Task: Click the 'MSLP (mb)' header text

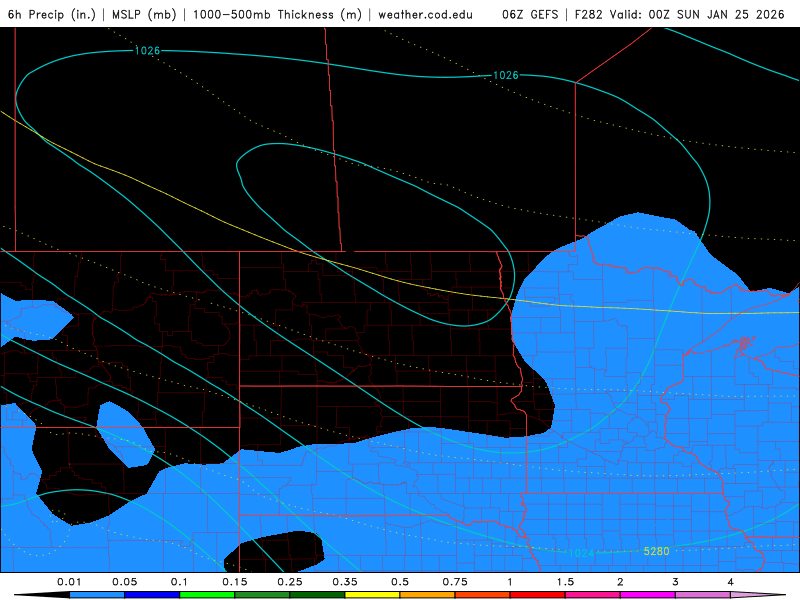Action: [144, 14]
